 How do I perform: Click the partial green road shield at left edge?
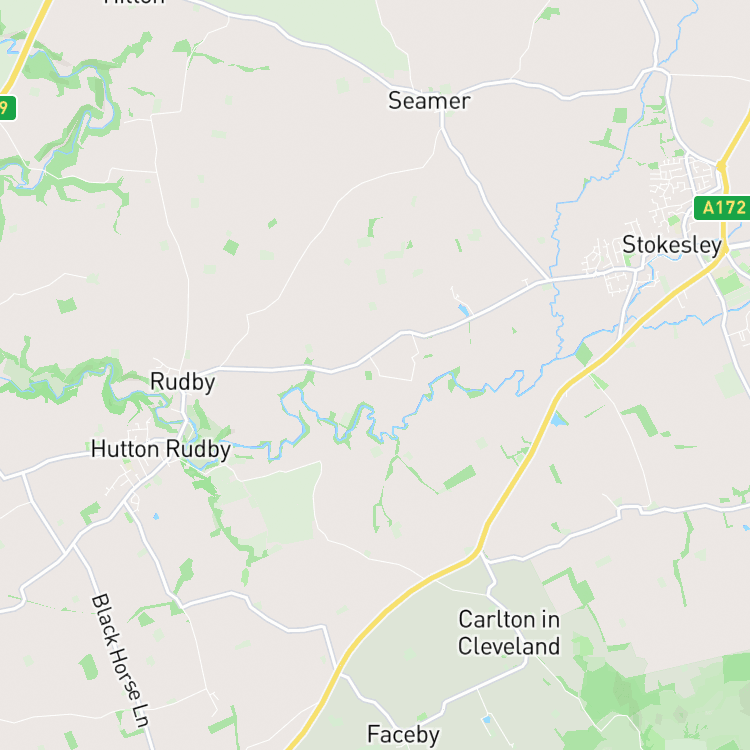(x=8, y=108)
